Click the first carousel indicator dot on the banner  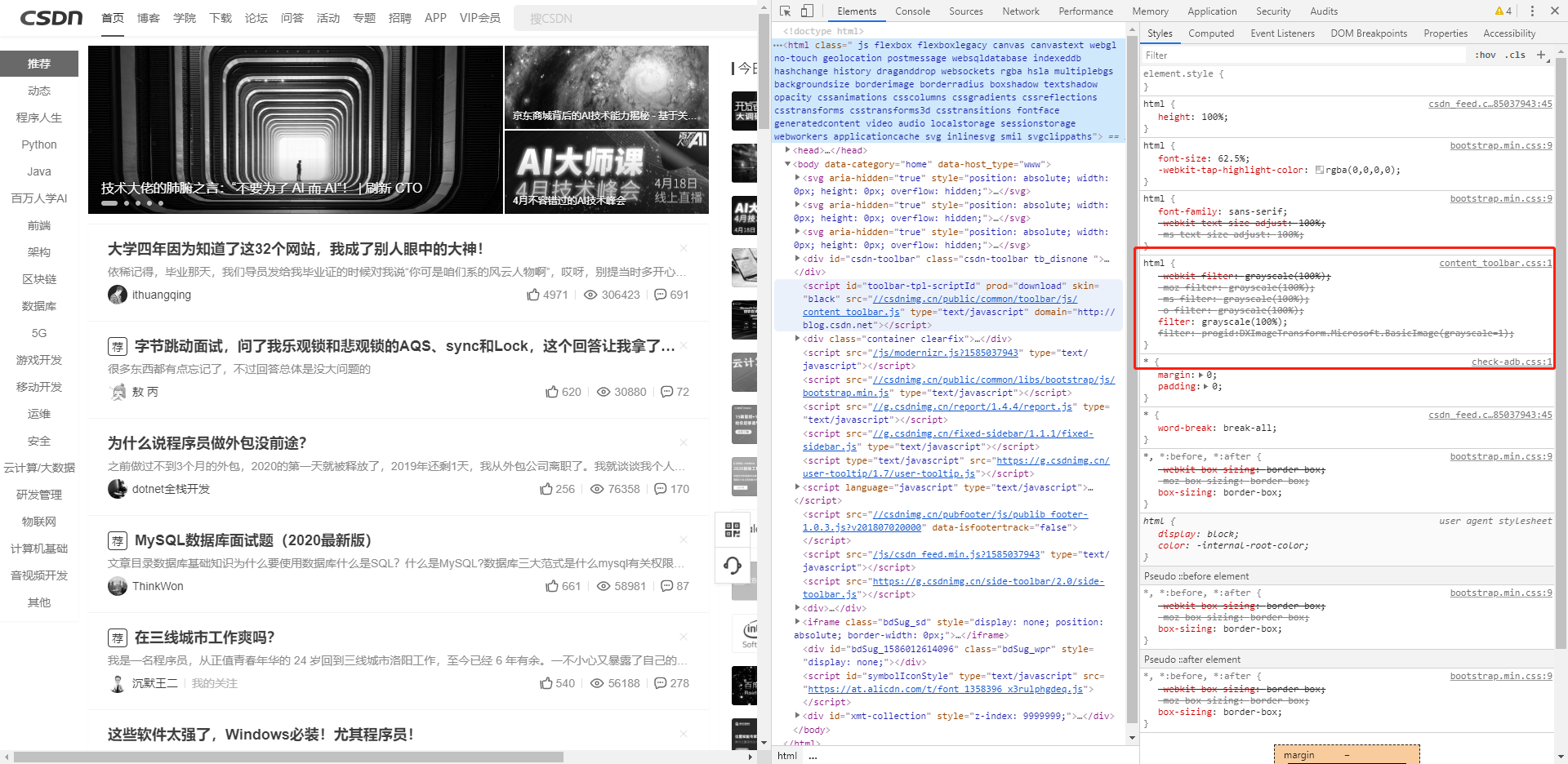click(x=109, y=203)
